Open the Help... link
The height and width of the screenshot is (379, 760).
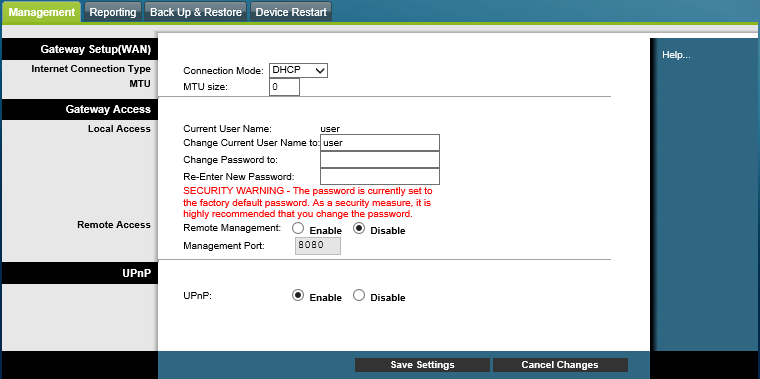(676, 55)
